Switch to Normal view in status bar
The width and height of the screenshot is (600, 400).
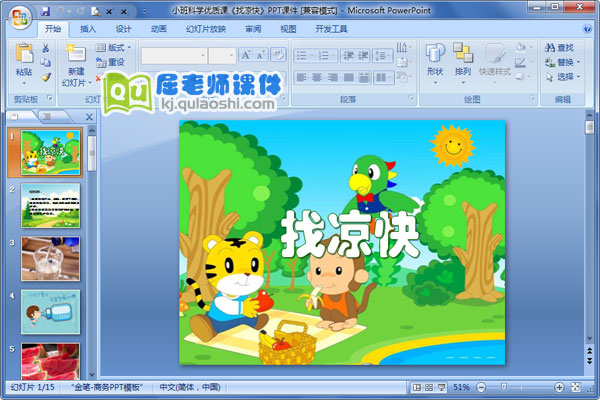[x=417, y=387]
